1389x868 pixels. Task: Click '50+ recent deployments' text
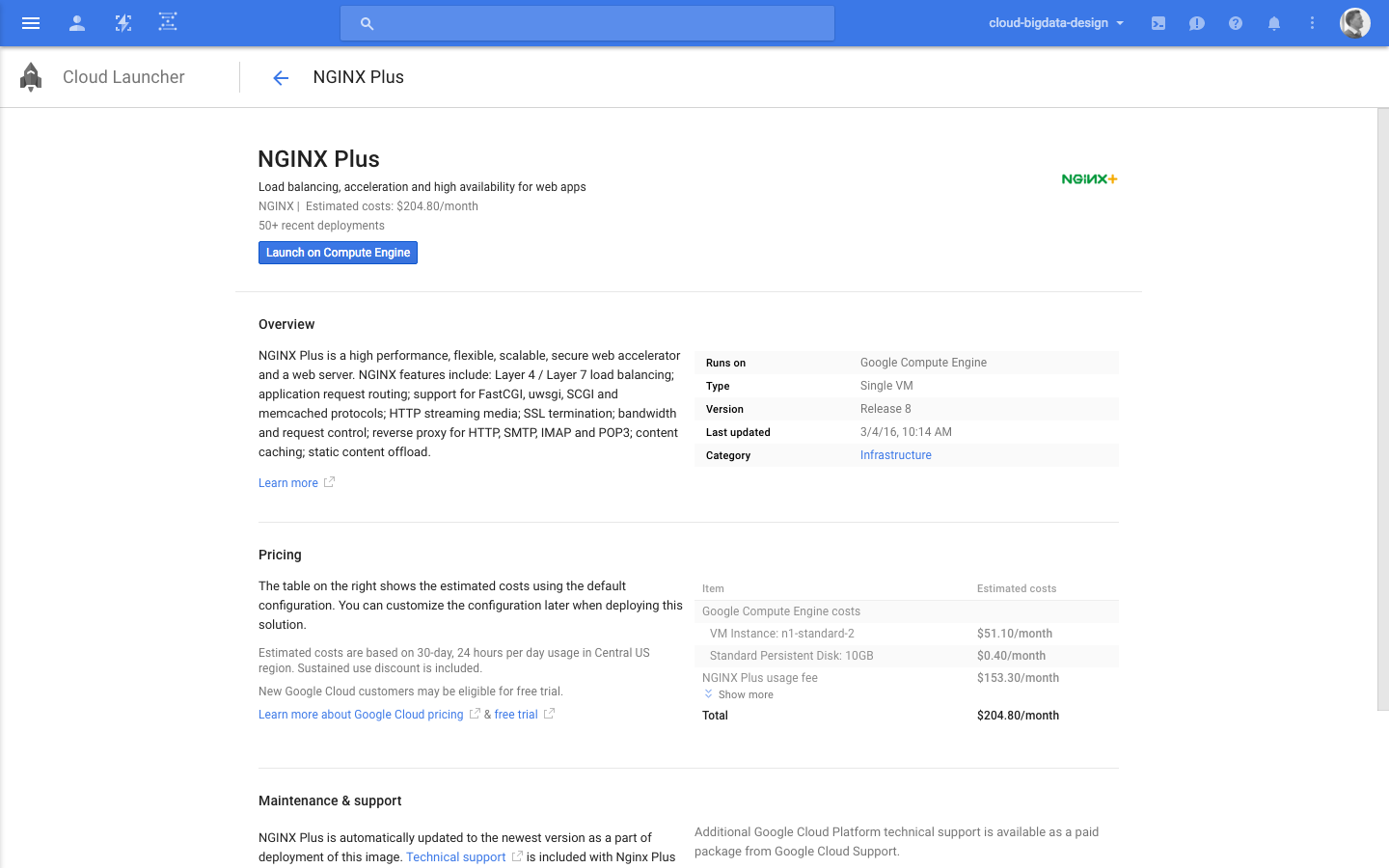[321, 226]
